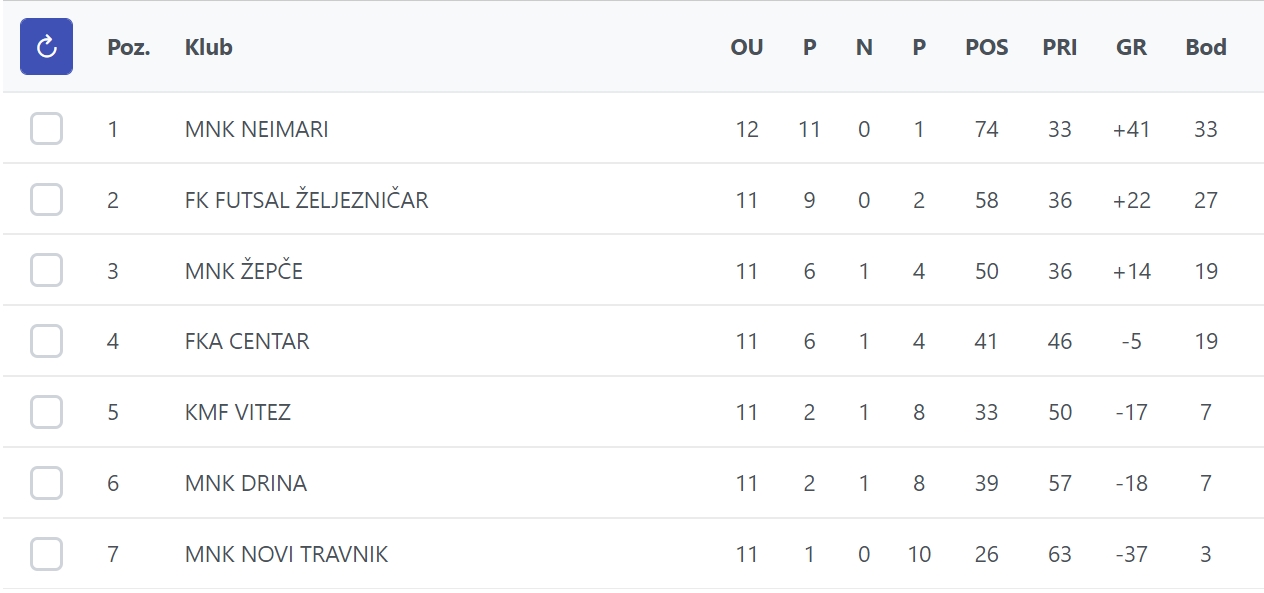Click the POS column header
The height and width of the screenshot is (593, 1264).
pyautogui.click(x=987, y=47)
